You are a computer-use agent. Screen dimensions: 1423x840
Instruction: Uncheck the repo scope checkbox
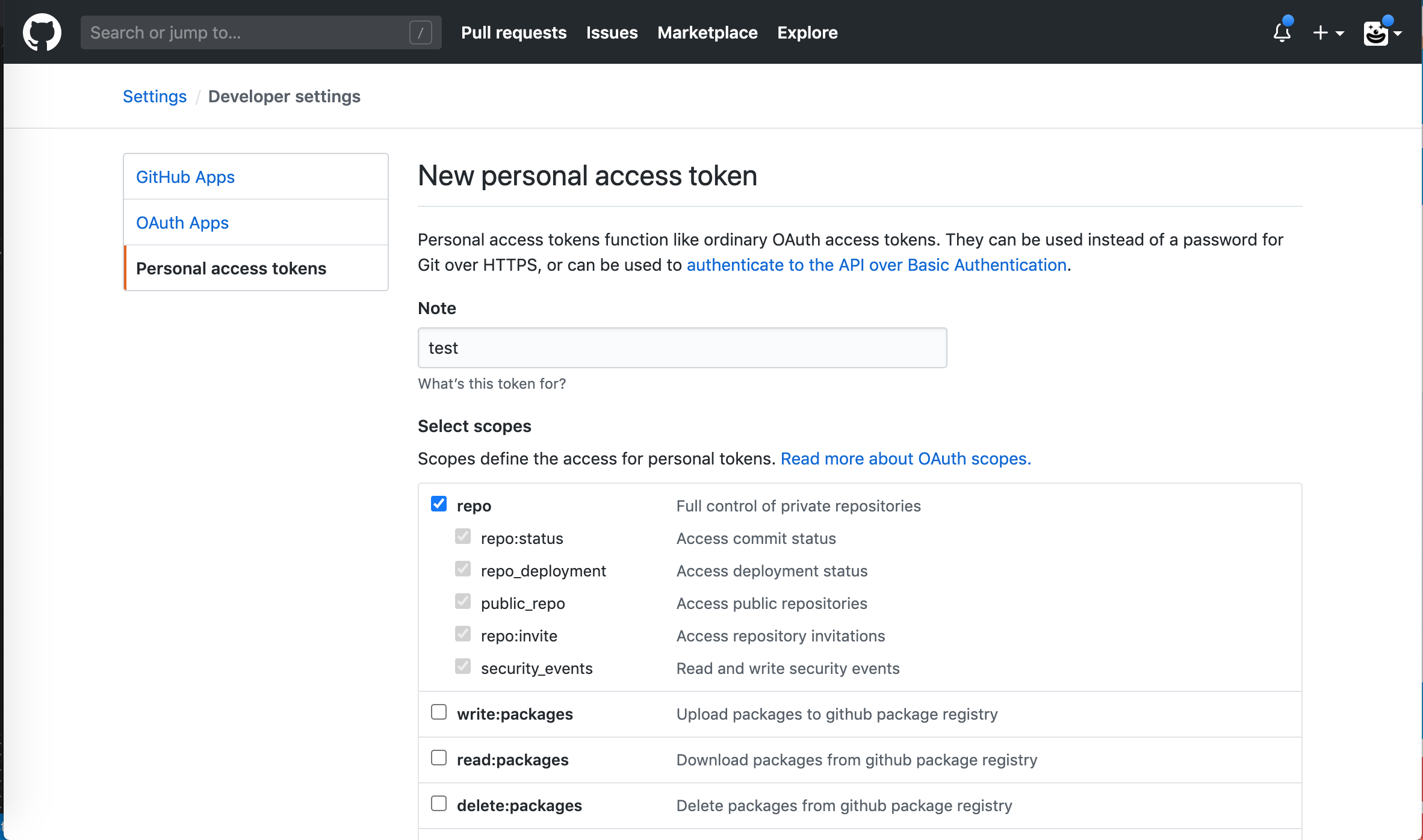[439, 504]
